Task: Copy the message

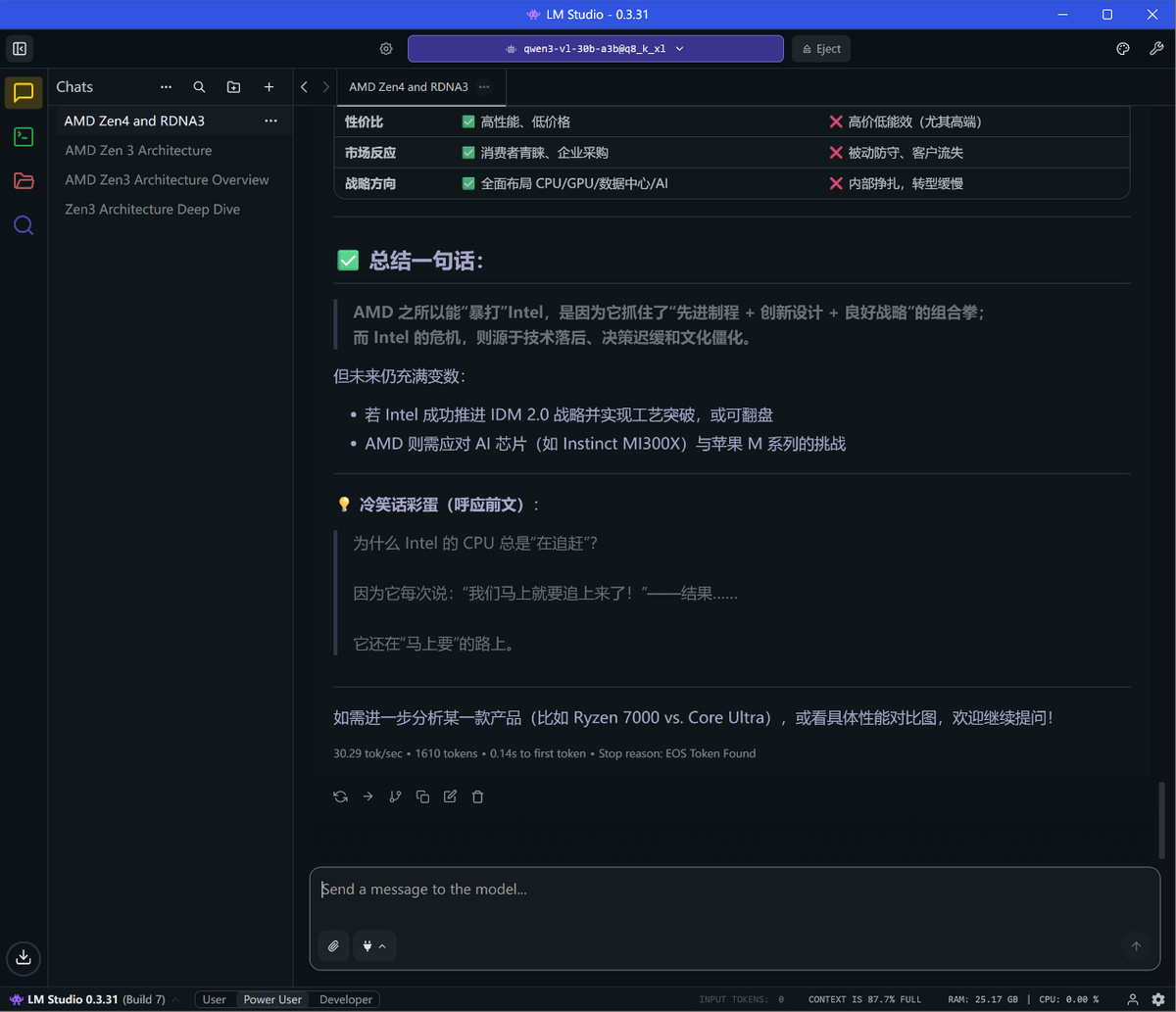Action: [x=422, y=796]
